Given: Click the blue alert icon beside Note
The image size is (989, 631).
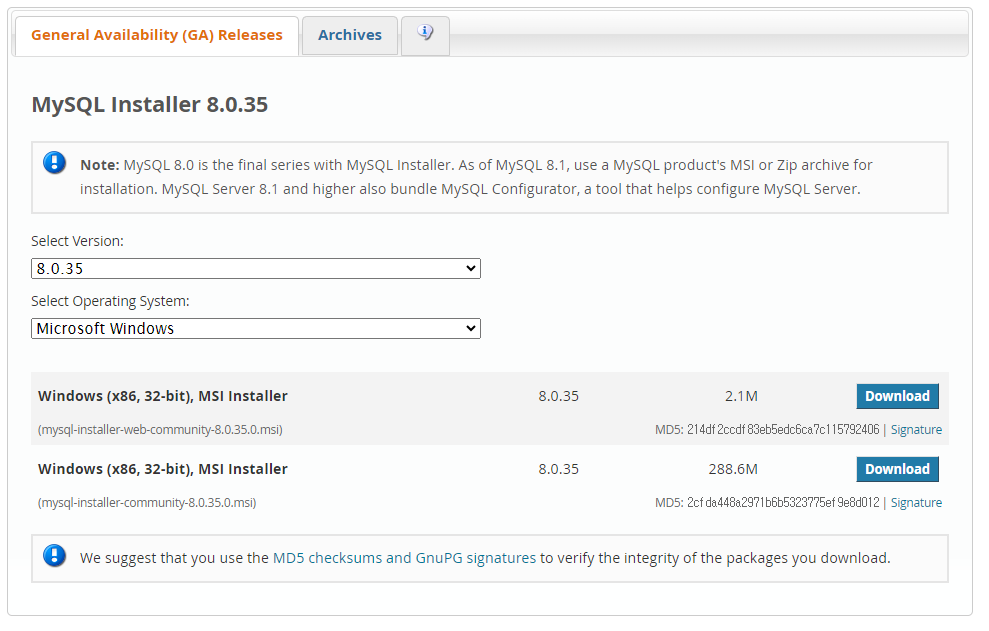Looking at the screenshot, I should click(x=54, y=163).
